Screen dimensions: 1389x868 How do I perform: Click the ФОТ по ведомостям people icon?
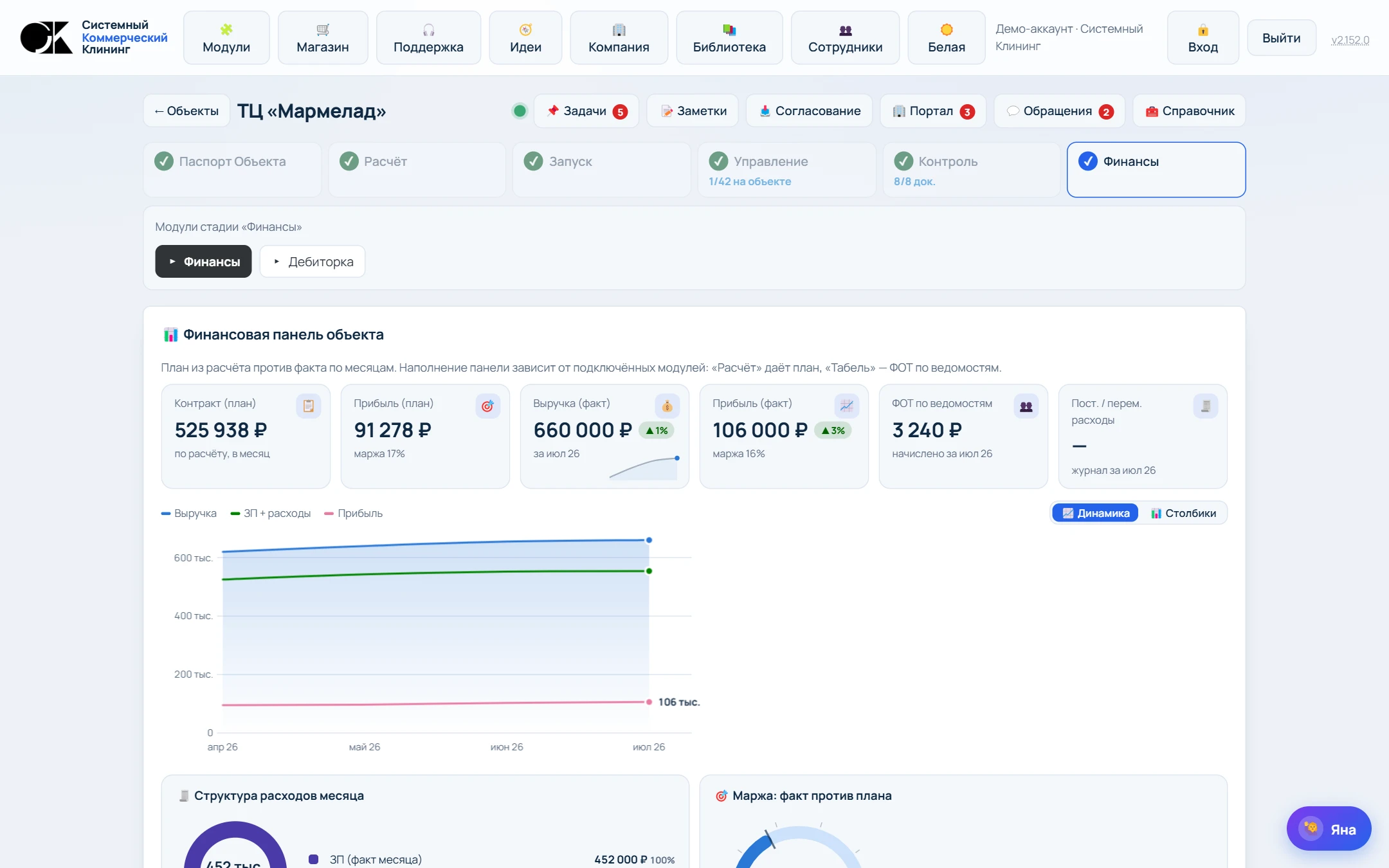tap(1026, 406)
